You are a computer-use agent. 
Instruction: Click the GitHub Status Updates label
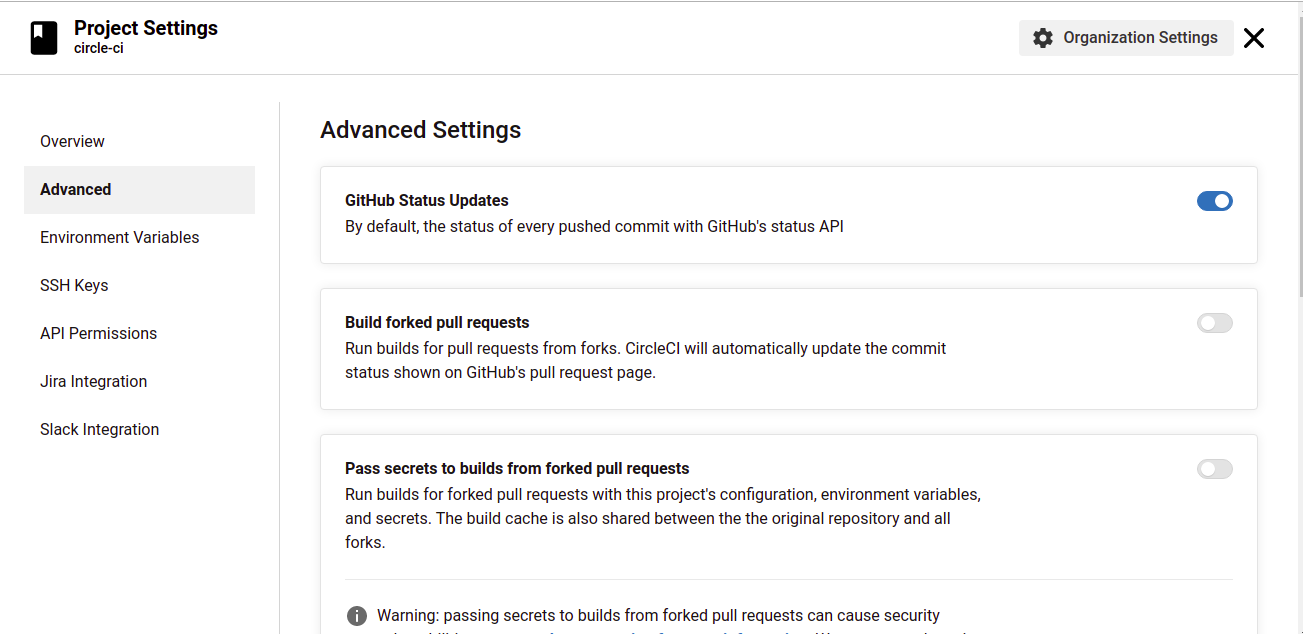[427, 200]
